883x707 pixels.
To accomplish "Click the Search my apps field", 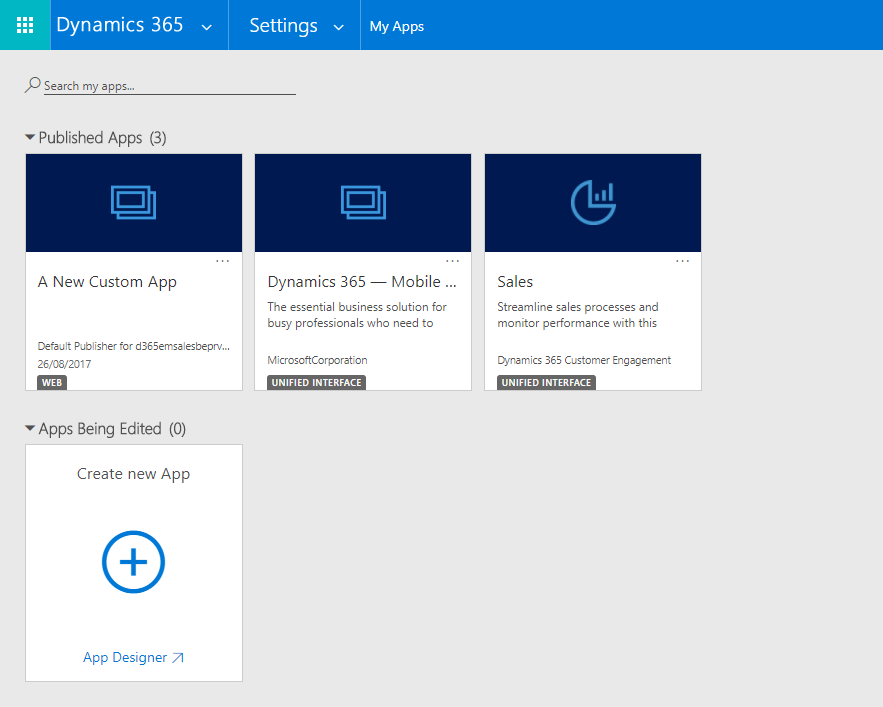I will 170,86.
